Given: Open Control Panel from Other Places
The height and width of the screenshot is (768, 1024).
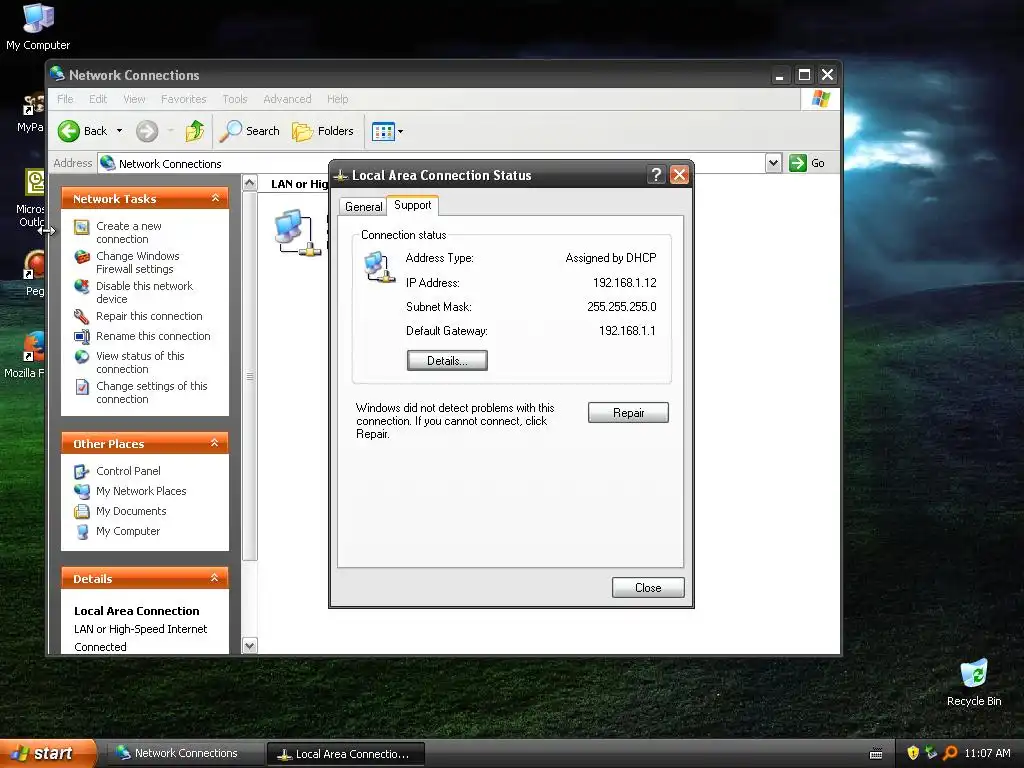Looking at the screenshot, I should pos(128,471).
